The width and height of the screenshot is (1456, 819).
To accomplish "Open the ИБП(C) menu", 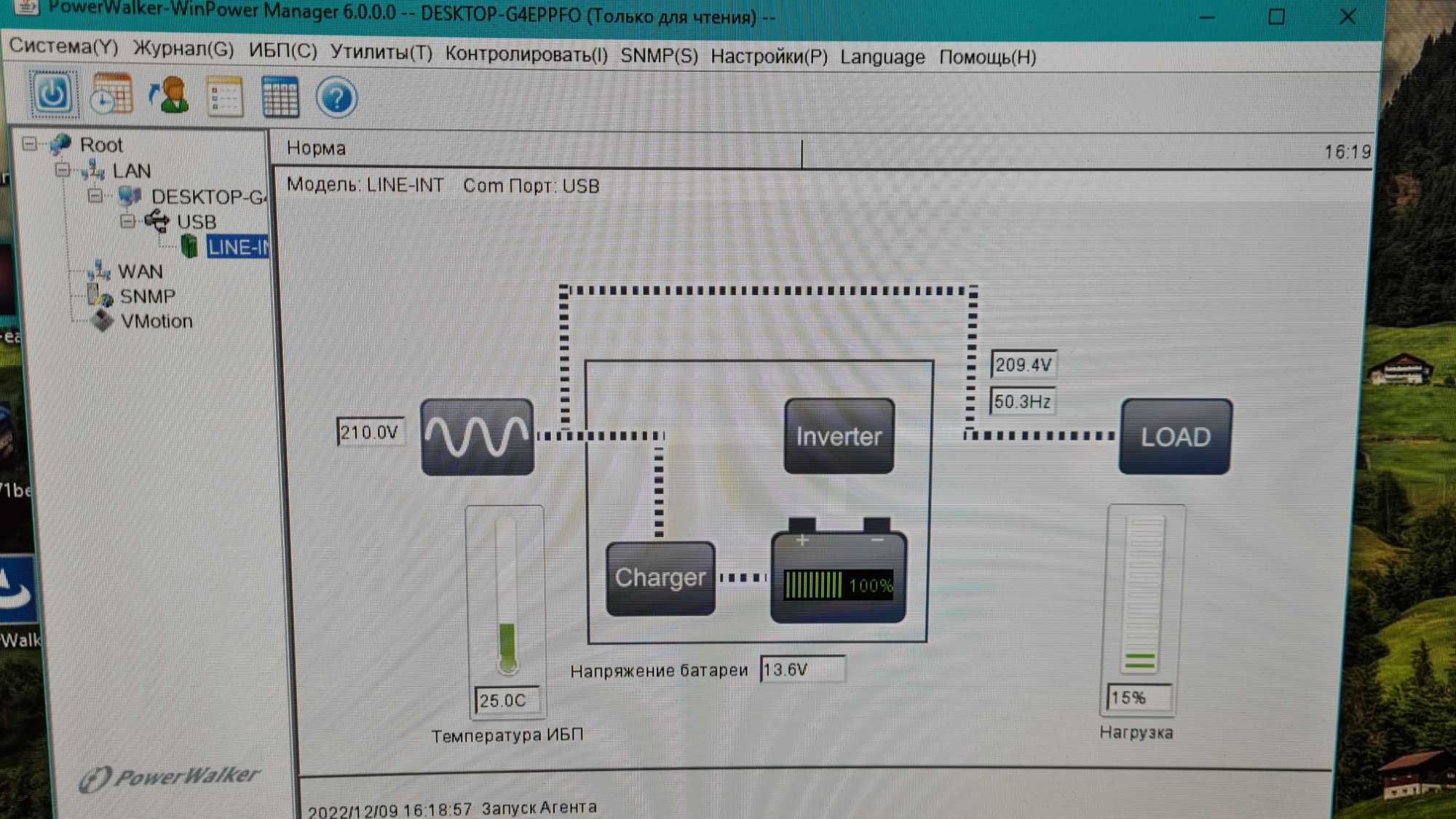I will pos(283,51).
